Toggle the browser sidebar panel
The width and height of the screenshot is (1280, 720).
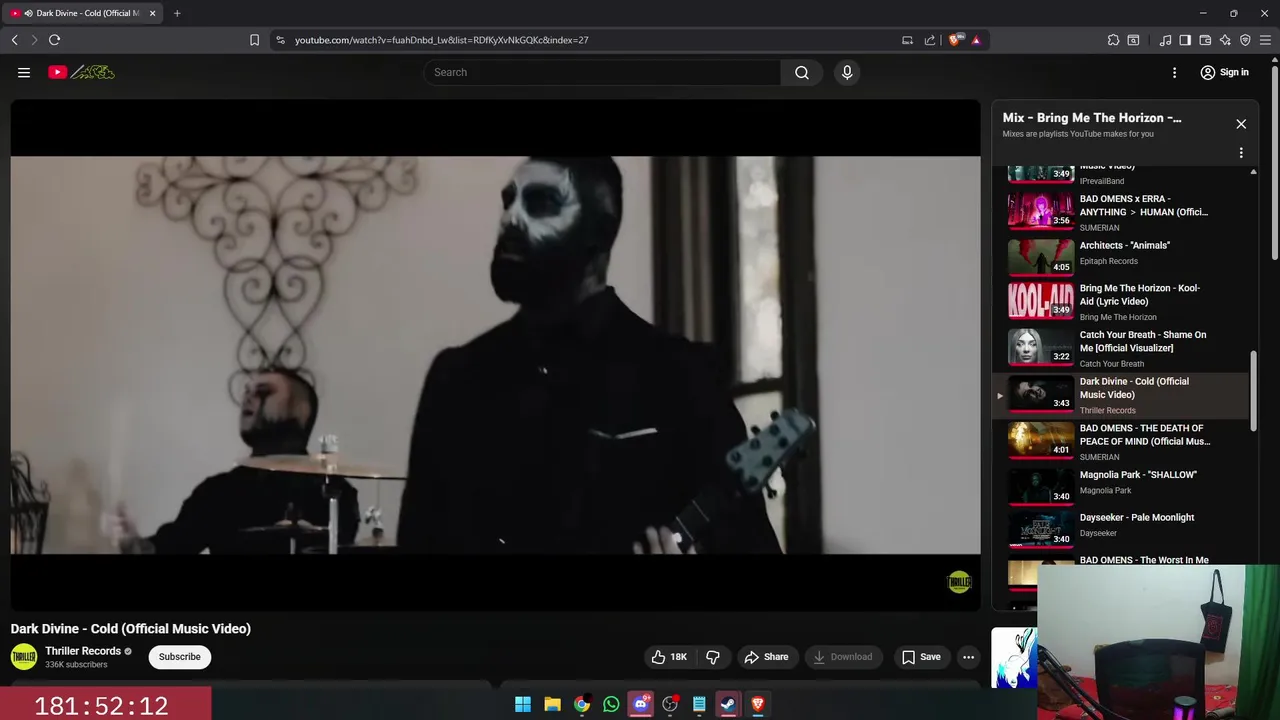pyautogui.click(x=1185, y=40)
